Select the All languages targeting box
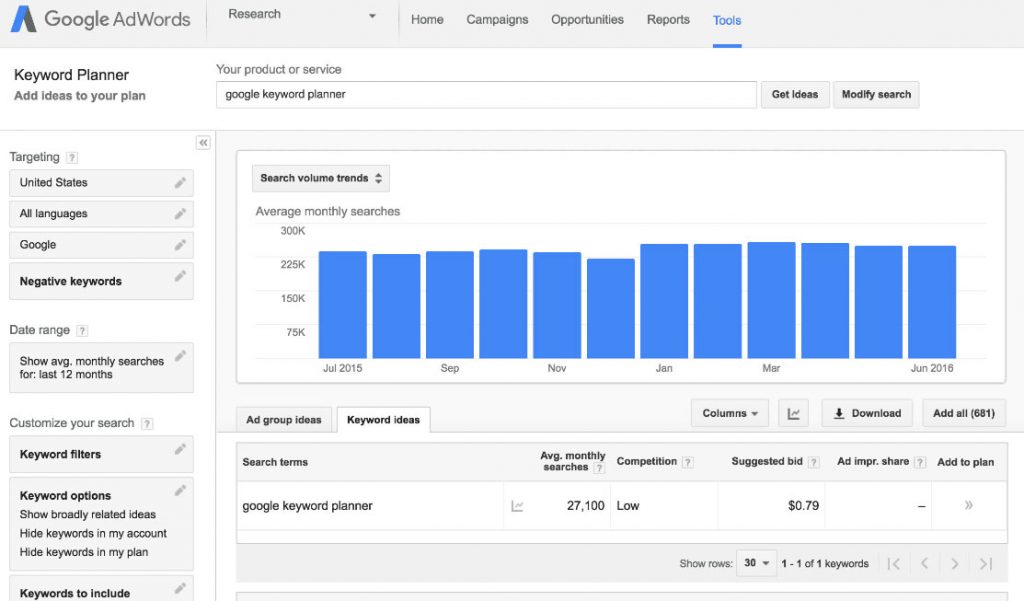 point(101,214)
